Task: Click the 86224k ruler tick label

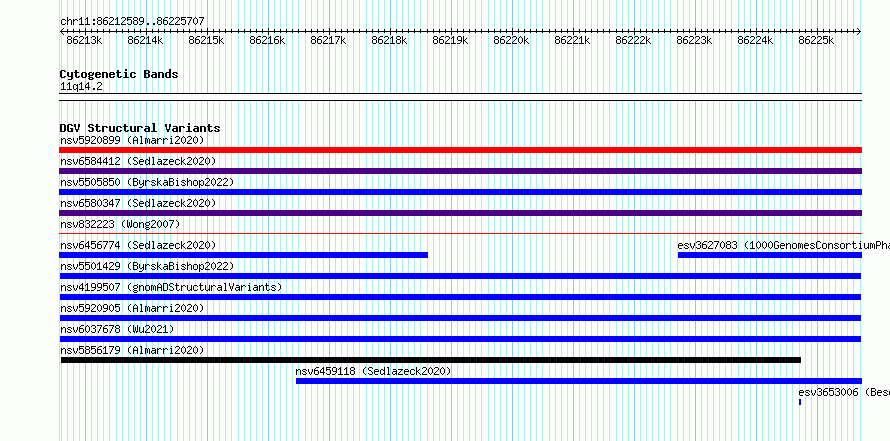Action: coord(755,40)
